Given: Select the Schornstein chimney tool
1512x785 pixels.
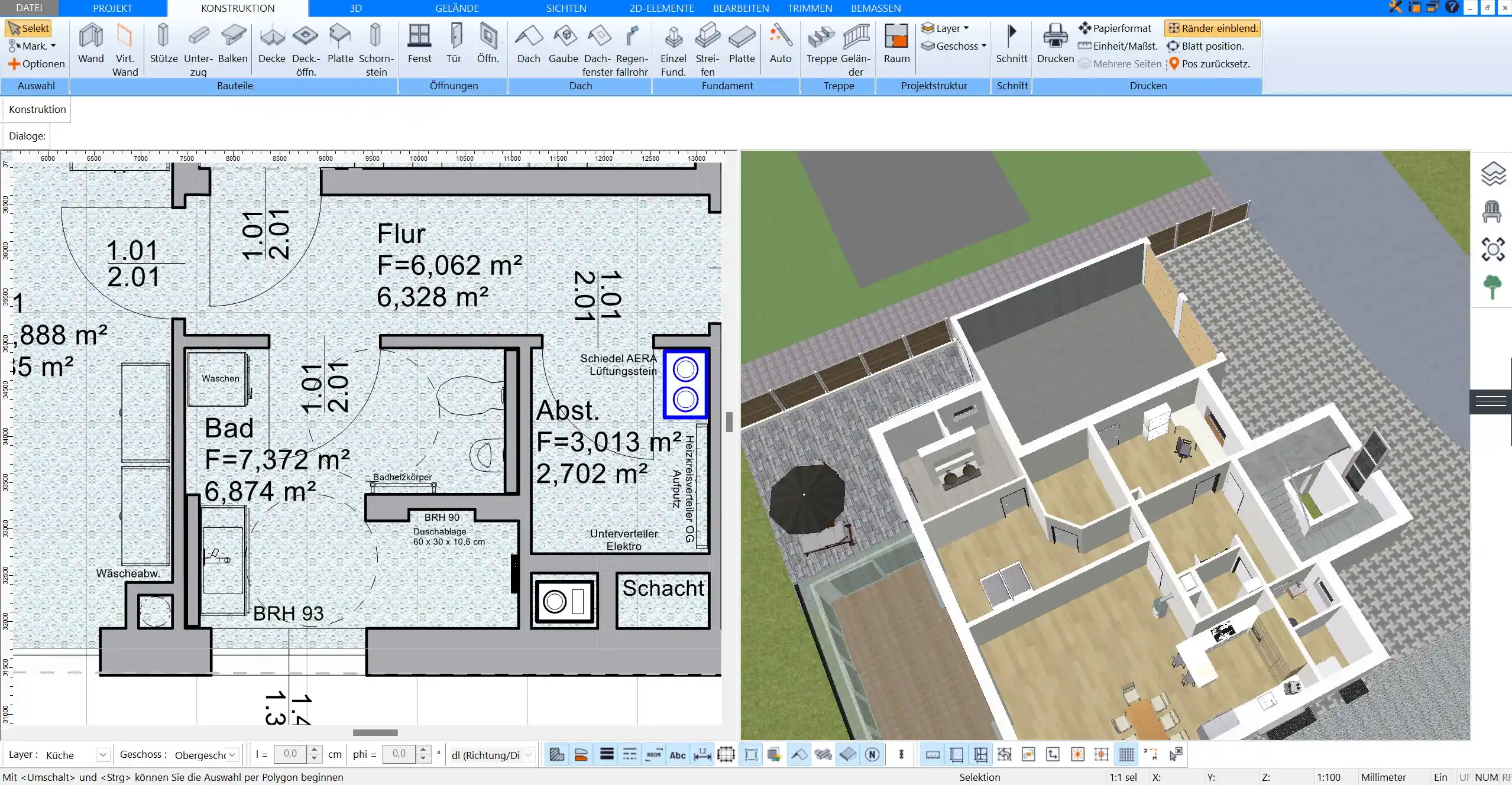Looking at the screenshot, I should (x=376, y=50).
